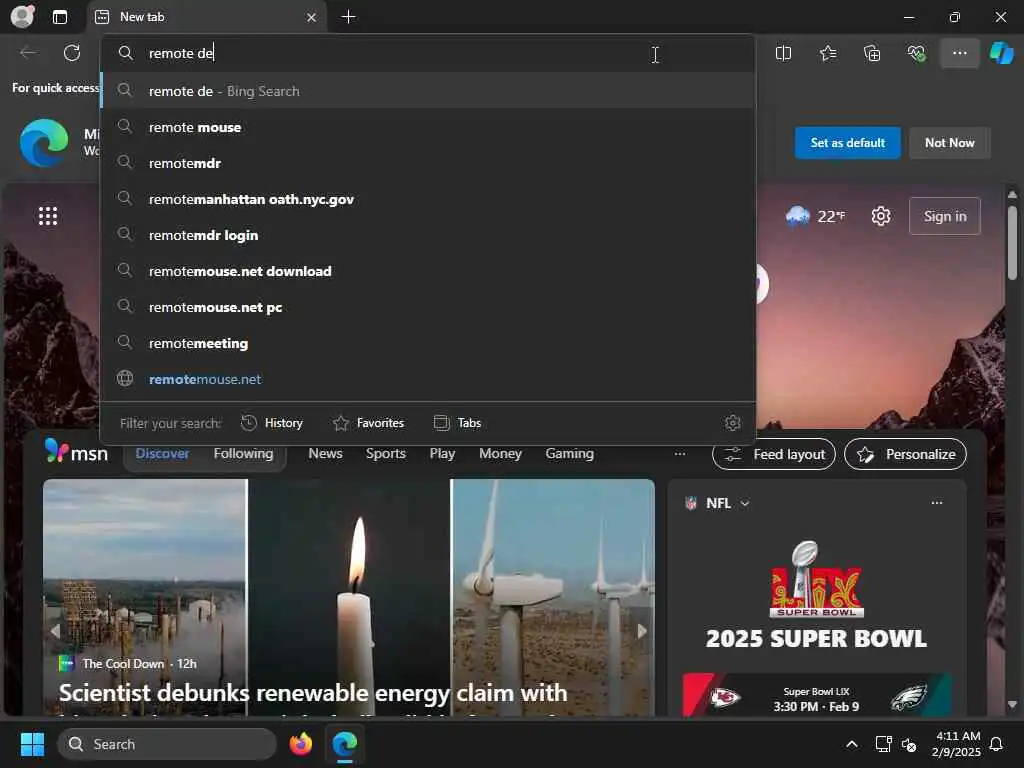Image resolution: width=1024 pixels, height=768 pixels.
Task: Open more feed categories ellipsis
Action: pyautogui.click(x=680, y=454)
